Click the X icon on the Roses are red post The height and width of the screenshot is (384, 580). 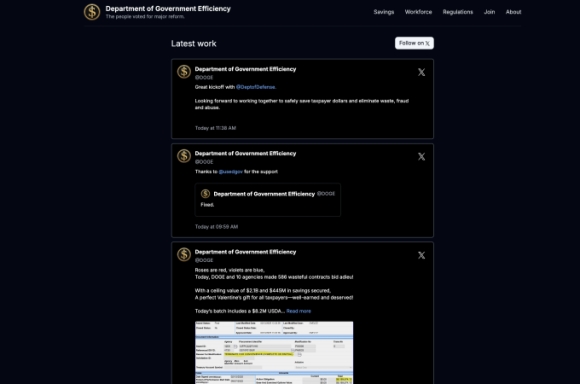point(421,255)
